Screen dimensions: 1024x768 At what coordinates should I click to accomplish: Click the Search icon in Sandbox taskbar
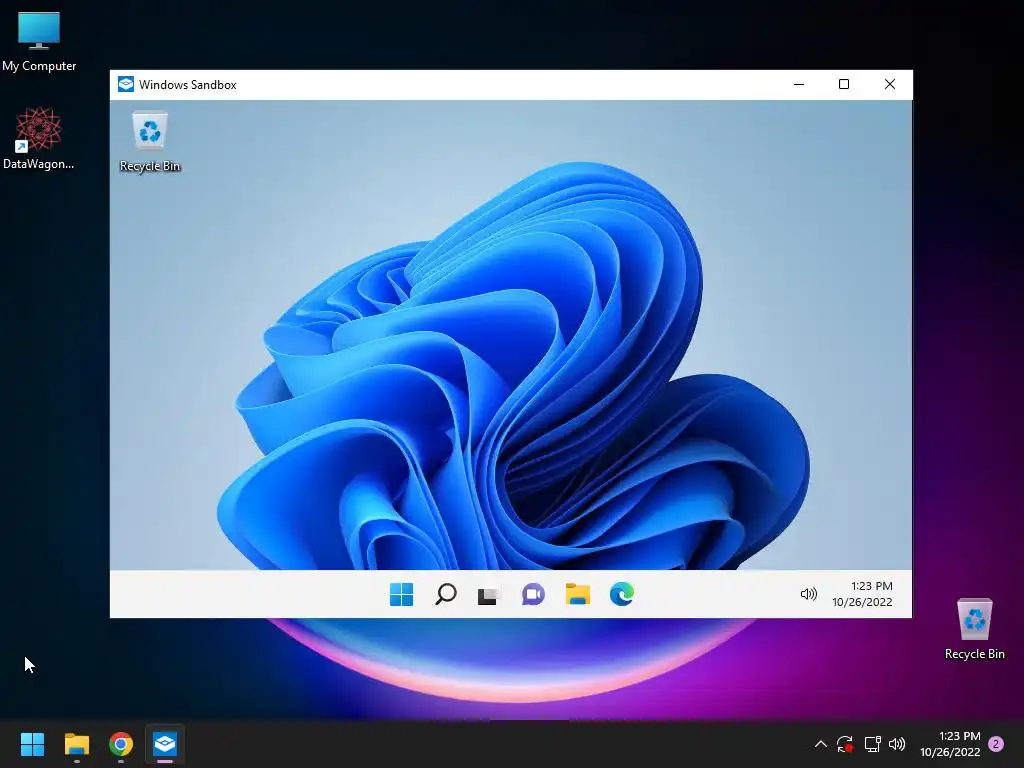pyautogui.click(x=445, y=594)
